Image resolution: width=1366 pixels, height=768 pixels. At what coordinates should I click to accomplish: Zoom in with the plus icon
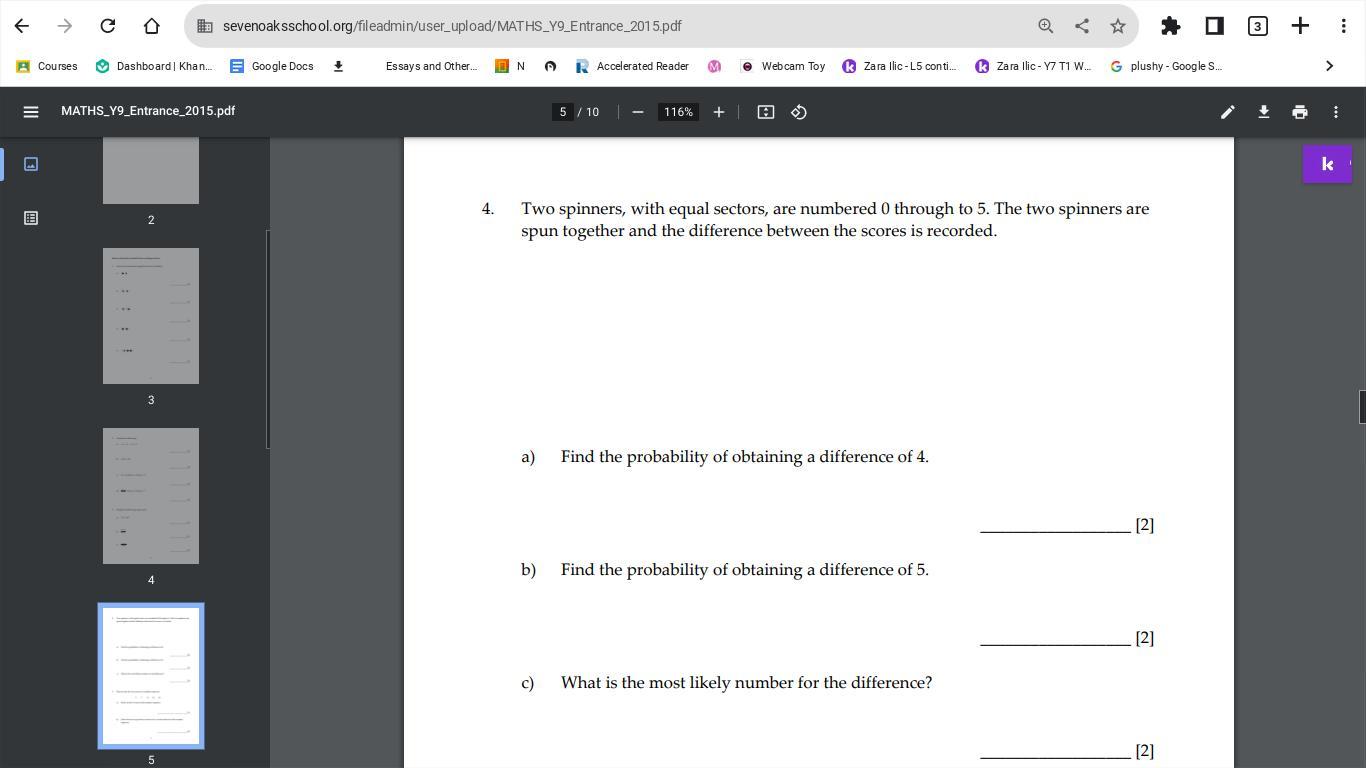point(718,112)
